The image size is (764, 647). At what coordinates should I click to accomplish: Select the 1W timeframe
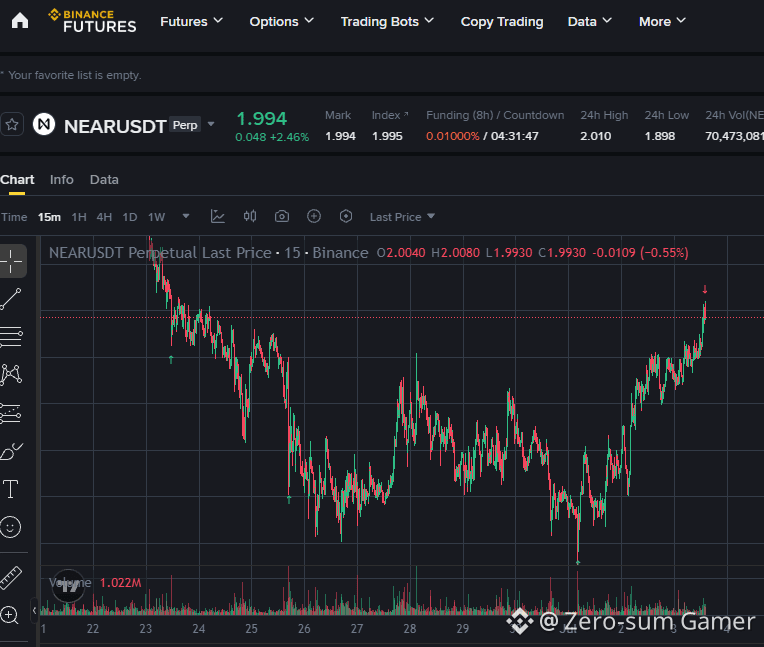[156, 217]
